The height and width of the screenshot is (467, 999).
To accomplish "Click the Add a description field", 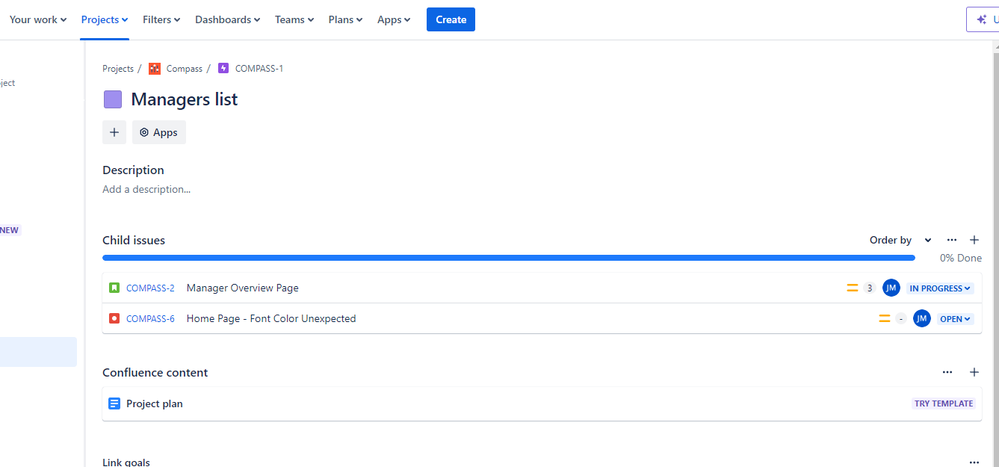I will (147, 189).
